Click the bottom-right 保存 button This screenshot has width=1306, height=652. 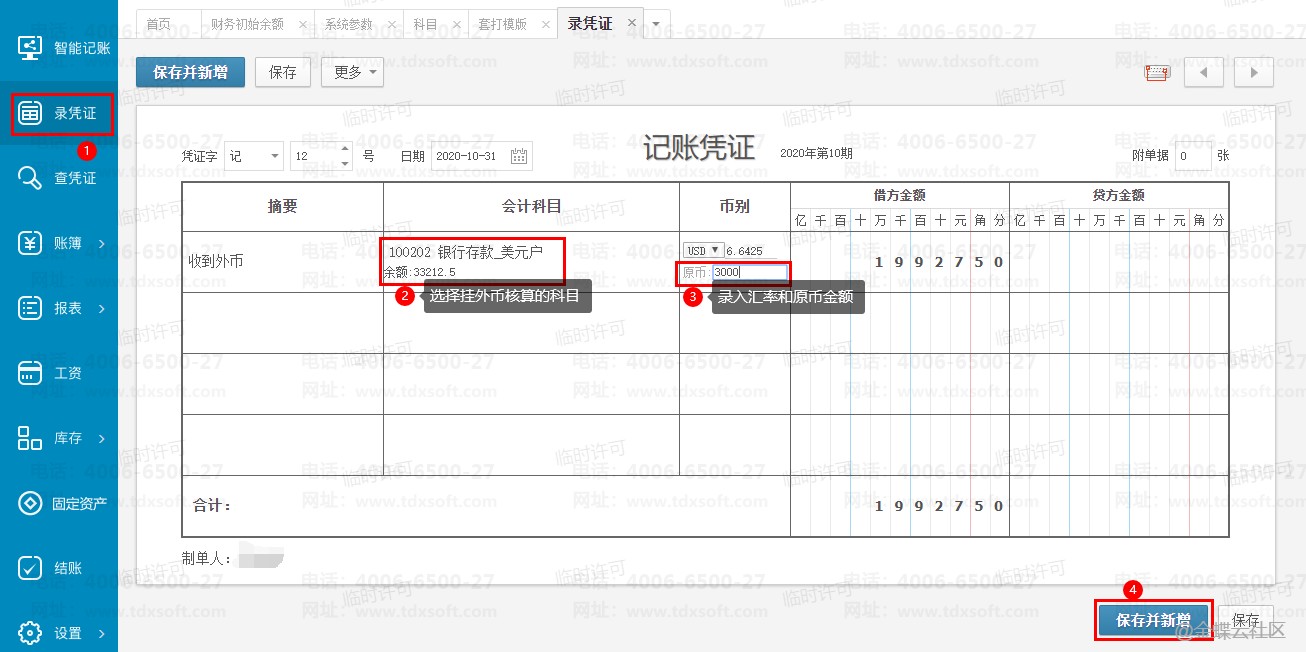click(1245, 620)
